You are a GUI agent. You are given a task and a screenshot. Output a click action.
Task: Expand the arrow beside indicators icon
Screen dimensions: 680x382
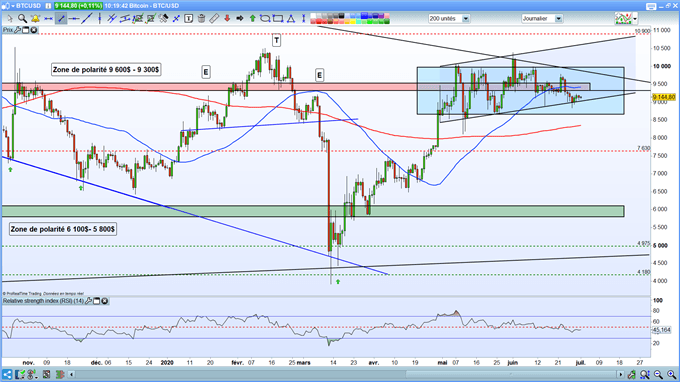[x=635, y=19]
